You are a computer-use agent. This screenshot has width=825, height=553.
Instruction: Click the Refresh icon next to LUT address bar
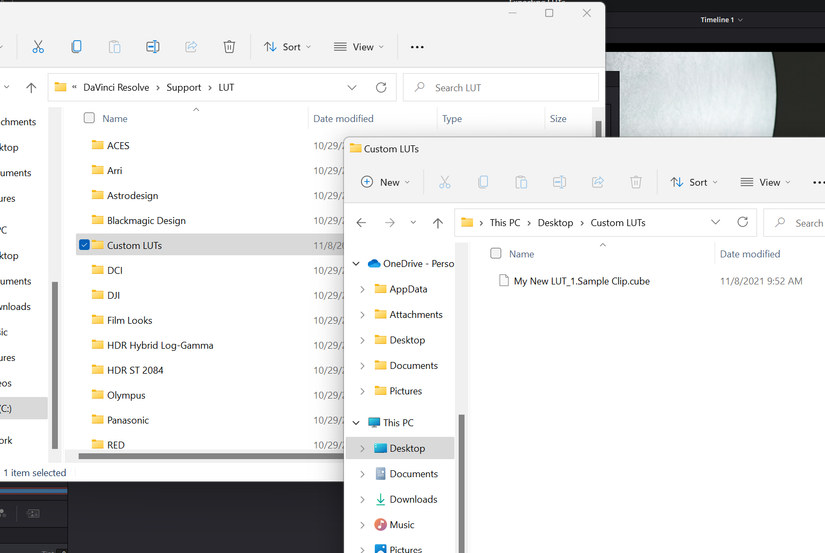click(x=381, y=88)
